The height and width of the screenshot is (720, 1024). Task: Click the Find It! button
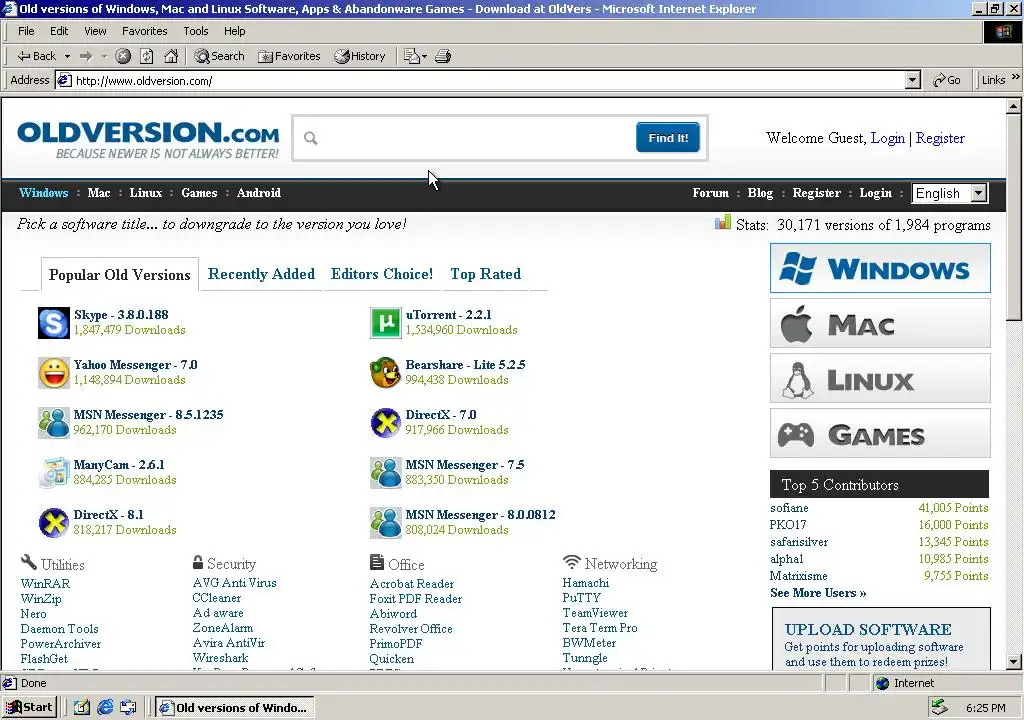668,138
